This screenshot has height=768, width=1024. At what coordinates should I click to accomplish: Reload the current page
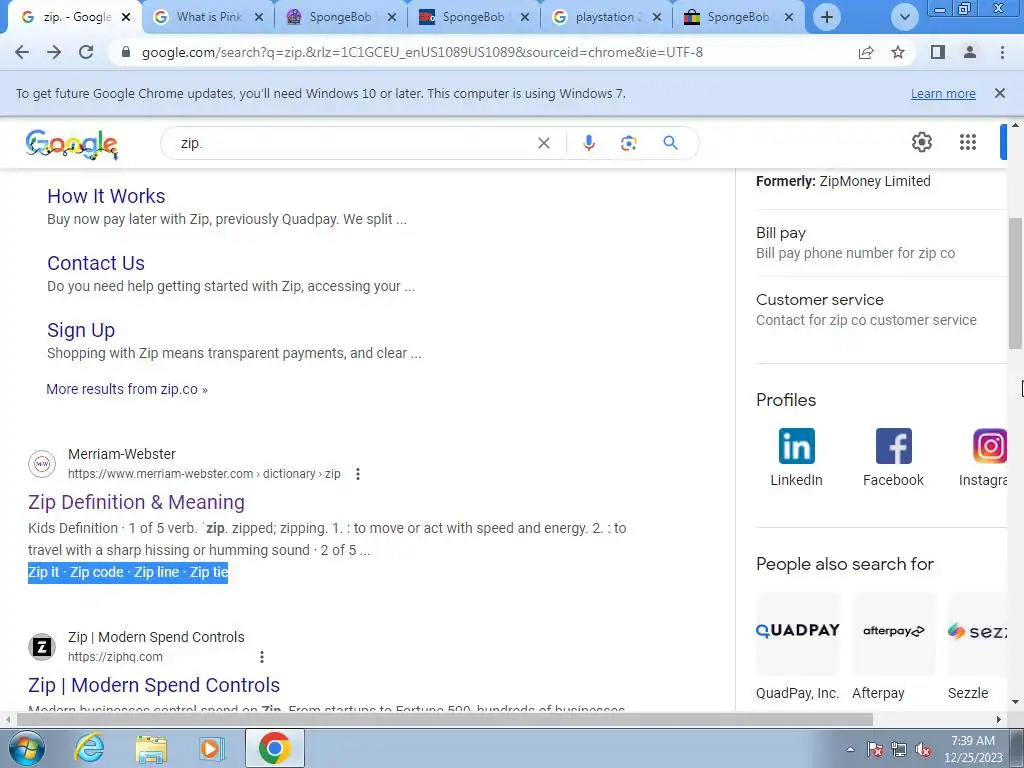tap(86, 52)
